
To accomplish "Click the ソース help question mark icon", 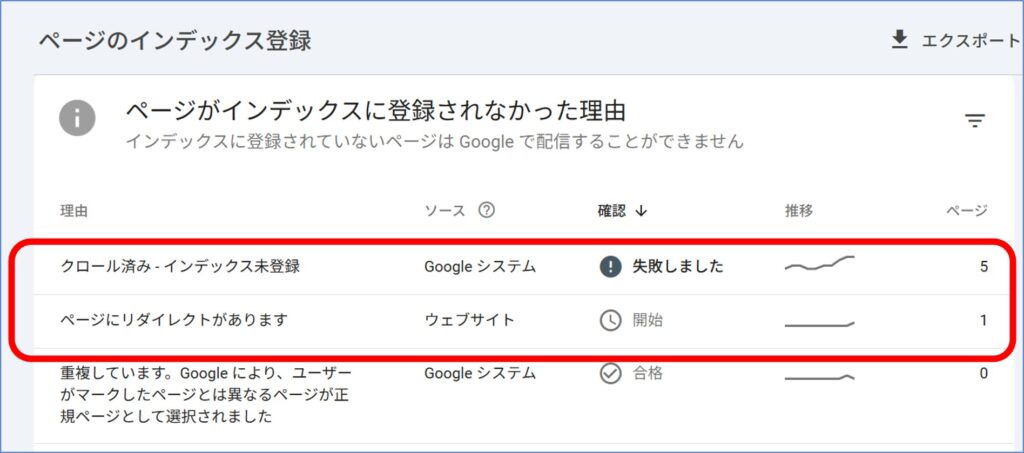I will (486, 210).
